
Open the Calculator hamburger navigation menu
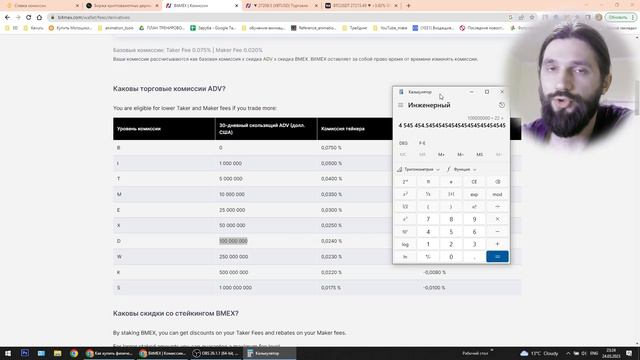click(x=400, y=105)
